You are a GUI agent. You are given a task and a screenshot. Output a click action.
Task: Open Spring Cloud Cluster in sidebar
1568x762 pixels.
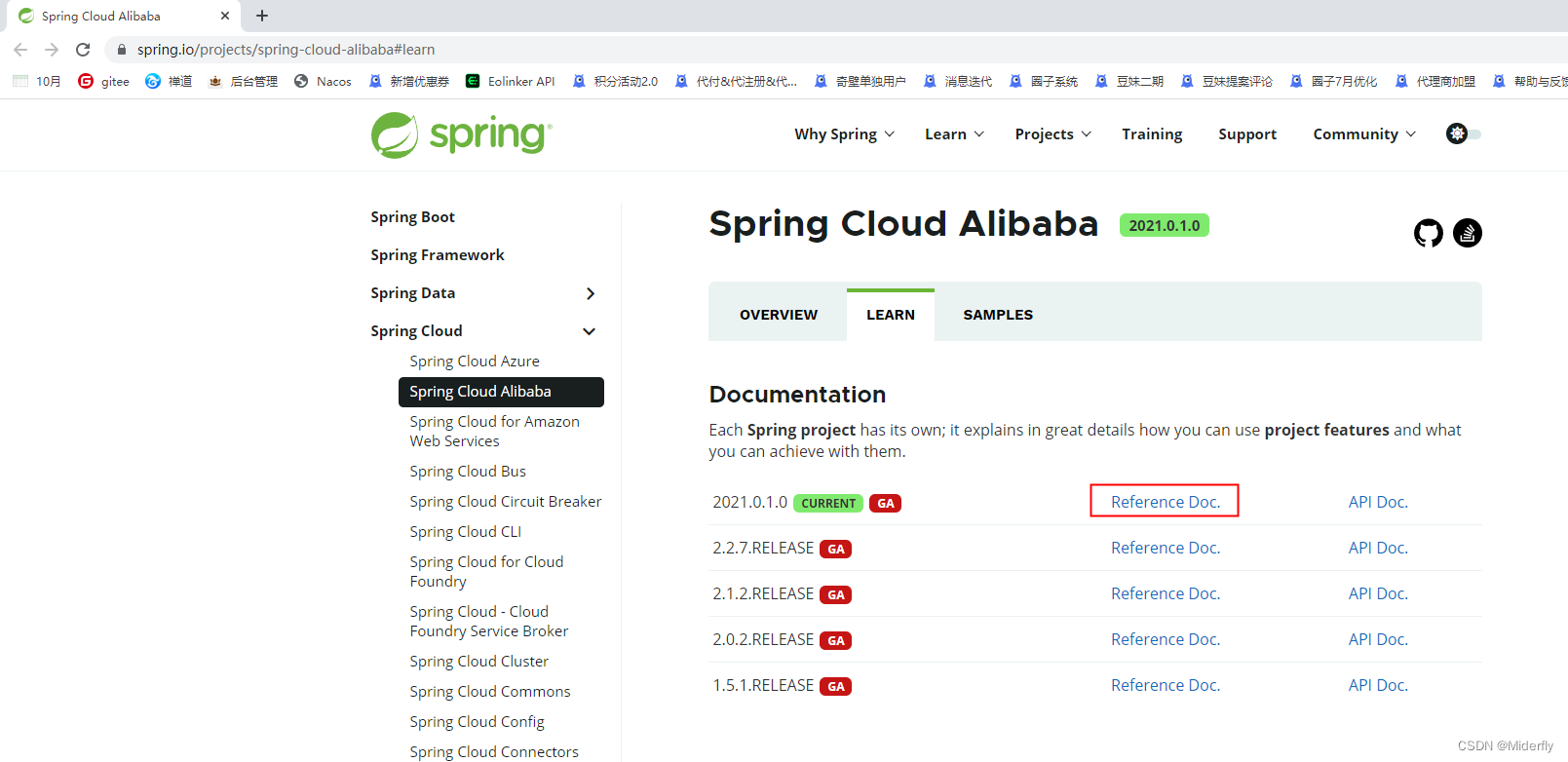pos(479,662)
